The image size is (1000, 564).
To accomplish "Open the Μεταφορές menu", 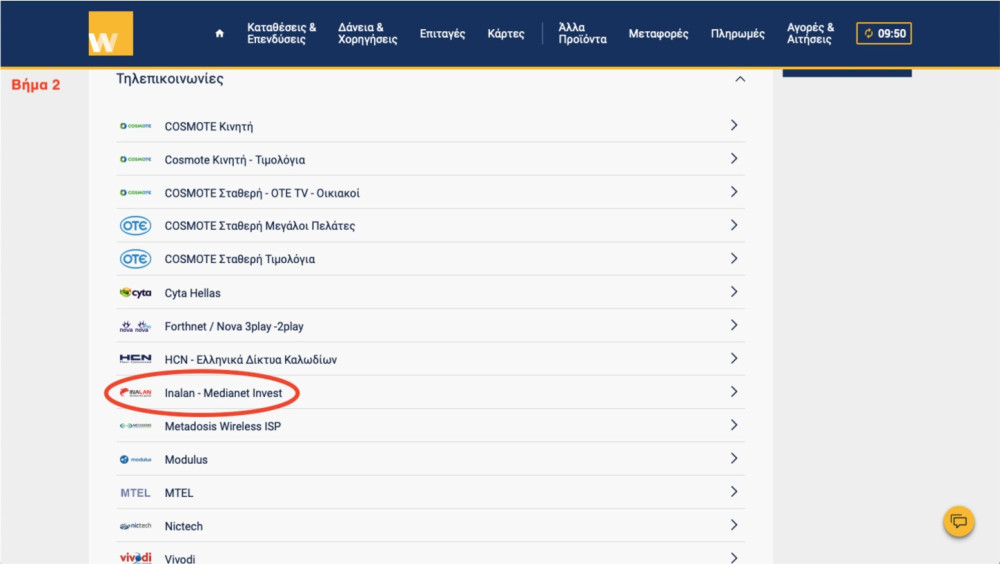I will pos(658,33).
